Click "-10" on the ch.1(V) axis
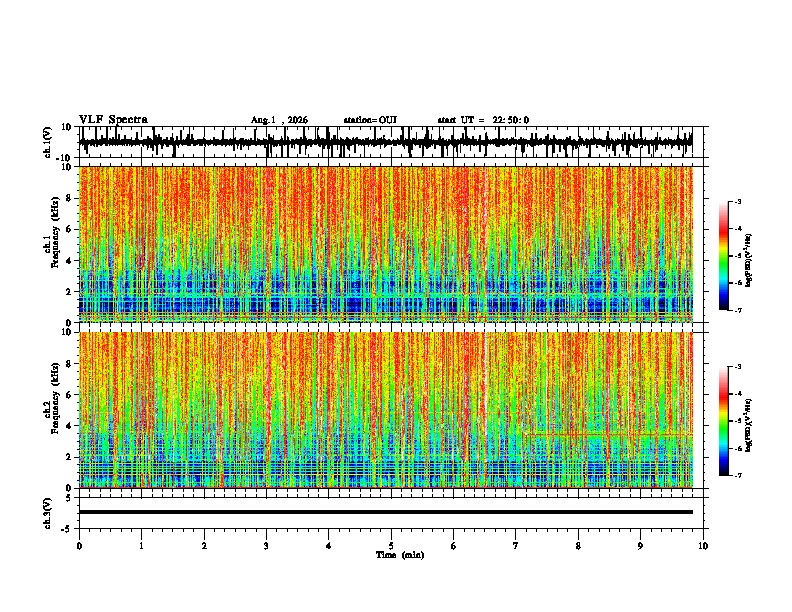Viewport: 792px width, 612px height. 65,158
